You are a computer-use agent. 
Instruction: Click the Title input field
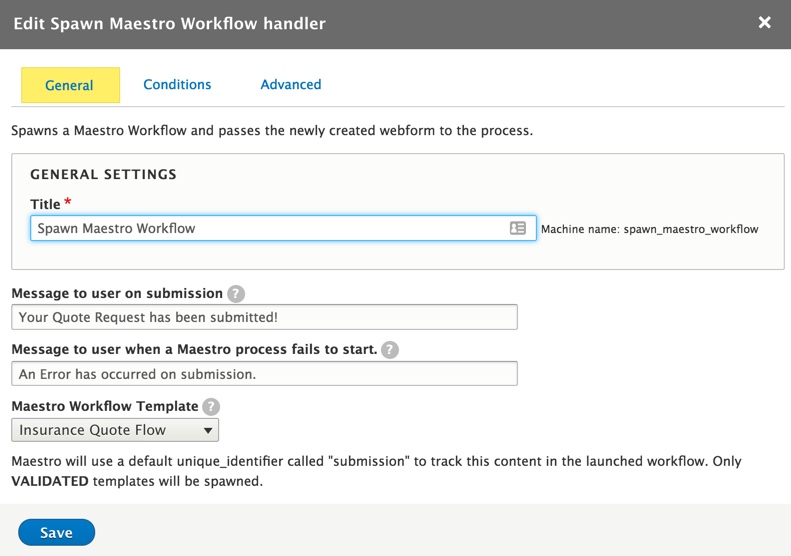283,228
